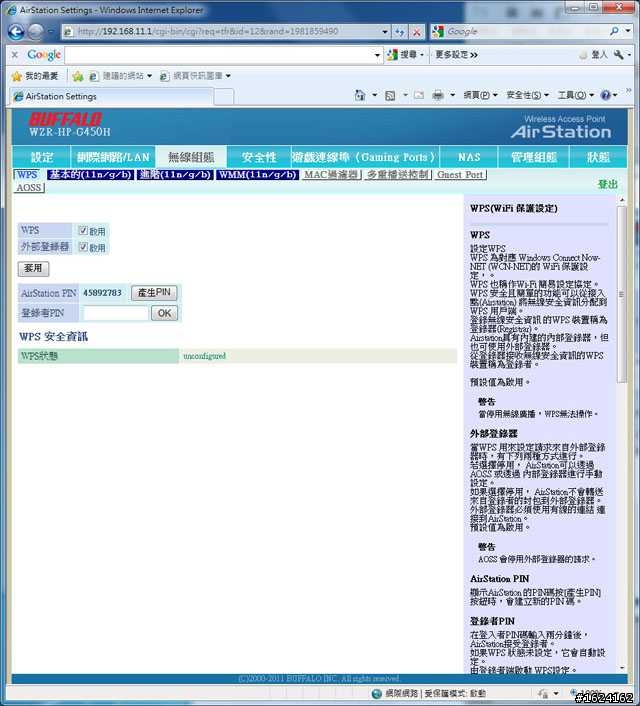This screenshot has width=640, height=706.
Task: Toggle the 外部登錄器 enable checkbox
Action: (x=83, y=247)
